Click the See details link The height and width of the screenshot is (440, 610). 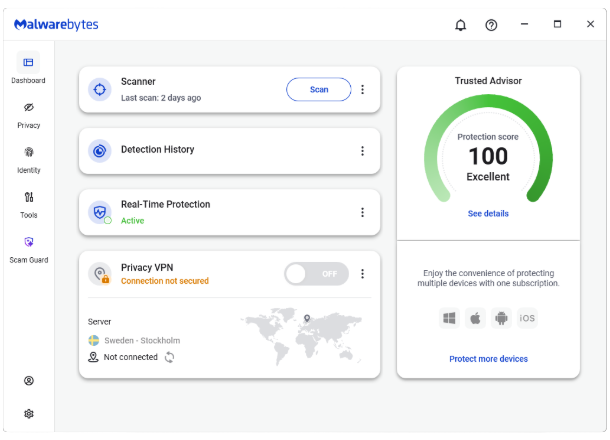[x=488, y=214]
